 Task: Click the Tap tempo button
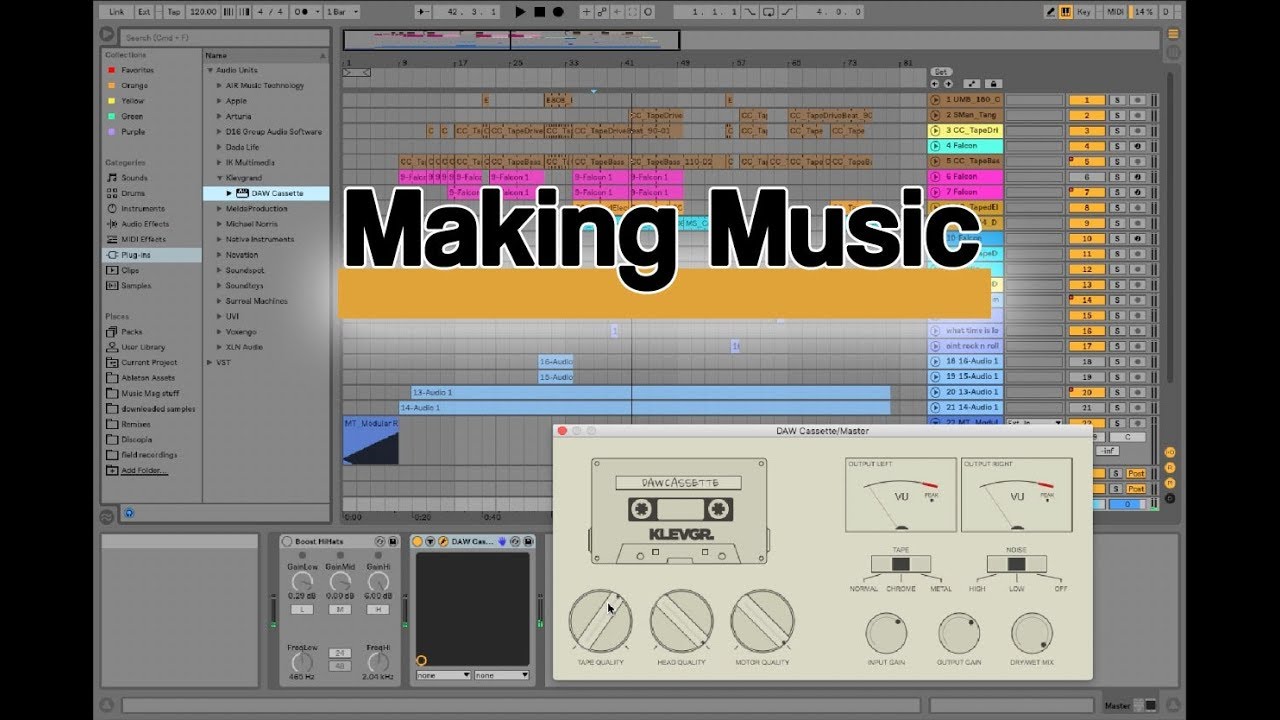173,12
